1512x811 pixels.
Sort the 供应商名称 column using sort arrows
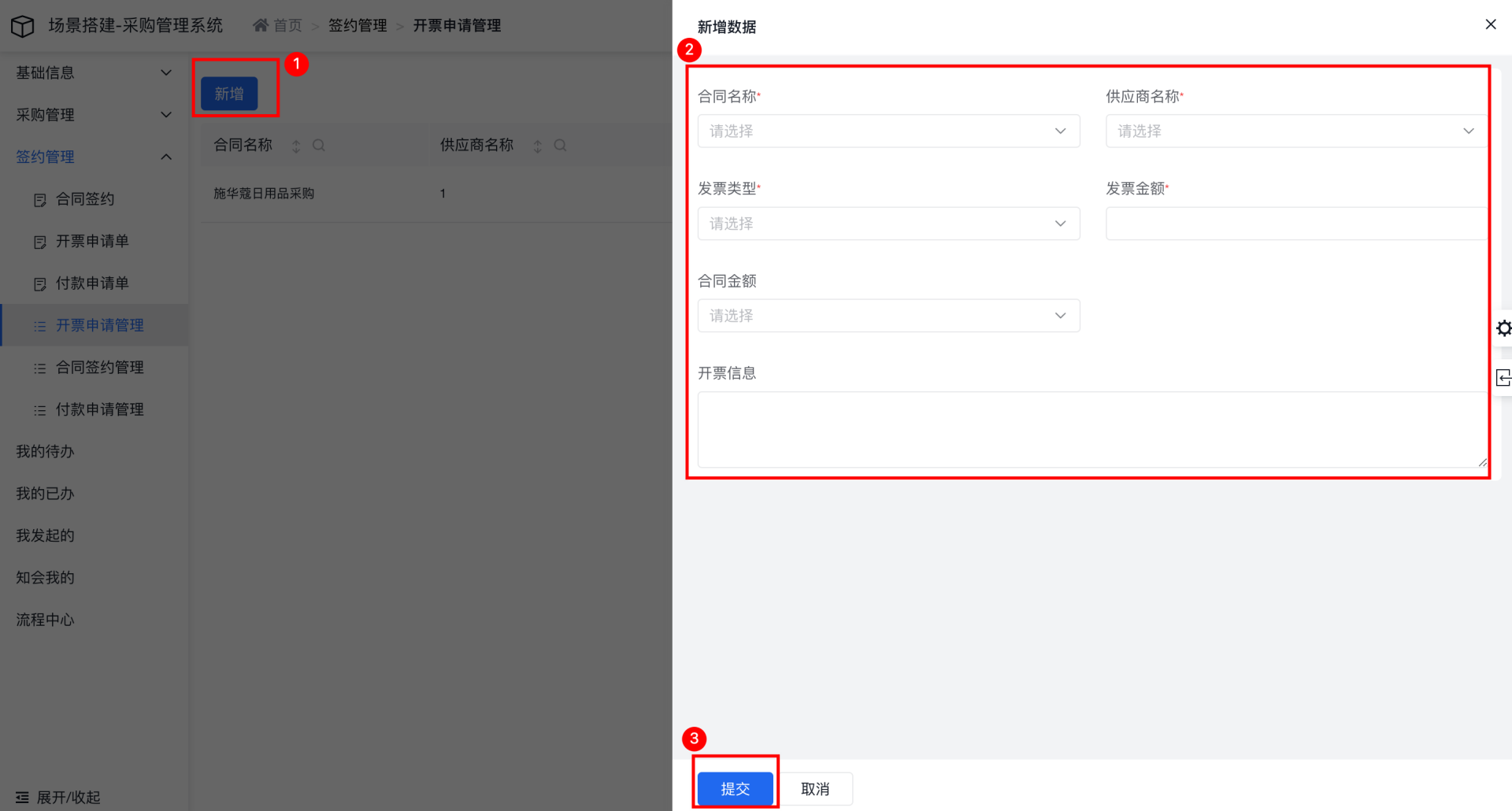point(537,146)
